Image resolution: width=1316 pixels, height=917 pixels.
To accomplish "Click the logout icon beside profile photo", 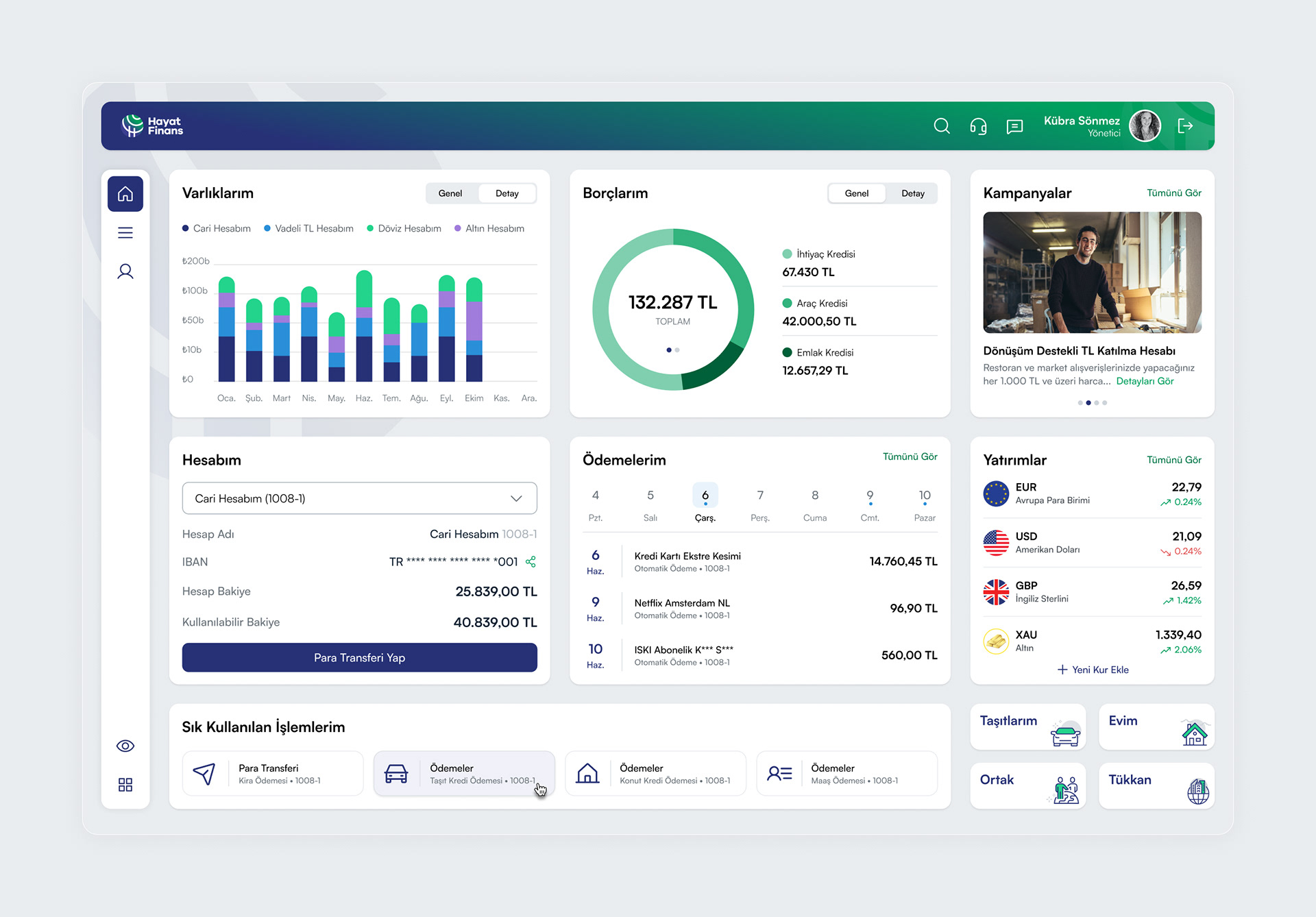I will pyautogui.click(x=1185, y=125).
